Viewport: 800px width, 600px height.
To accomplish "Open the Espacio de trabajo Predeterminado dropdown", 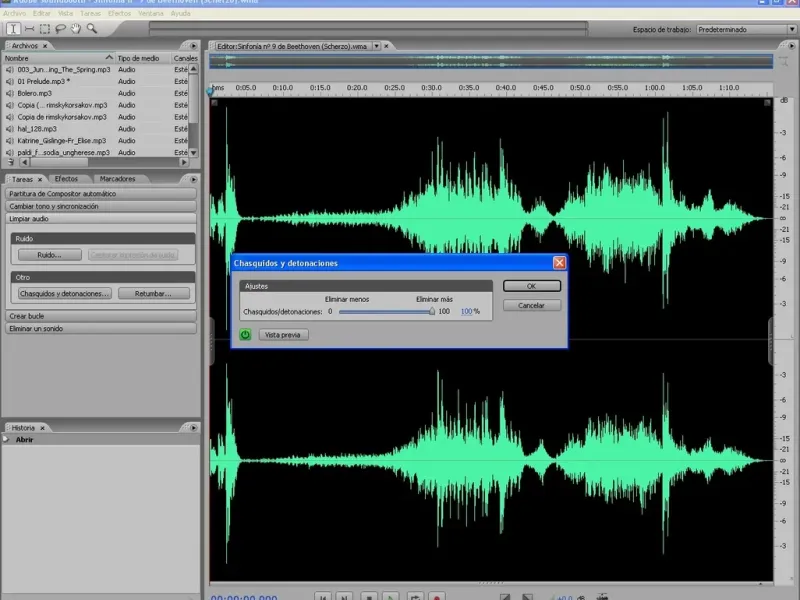I will coord(746,30).
